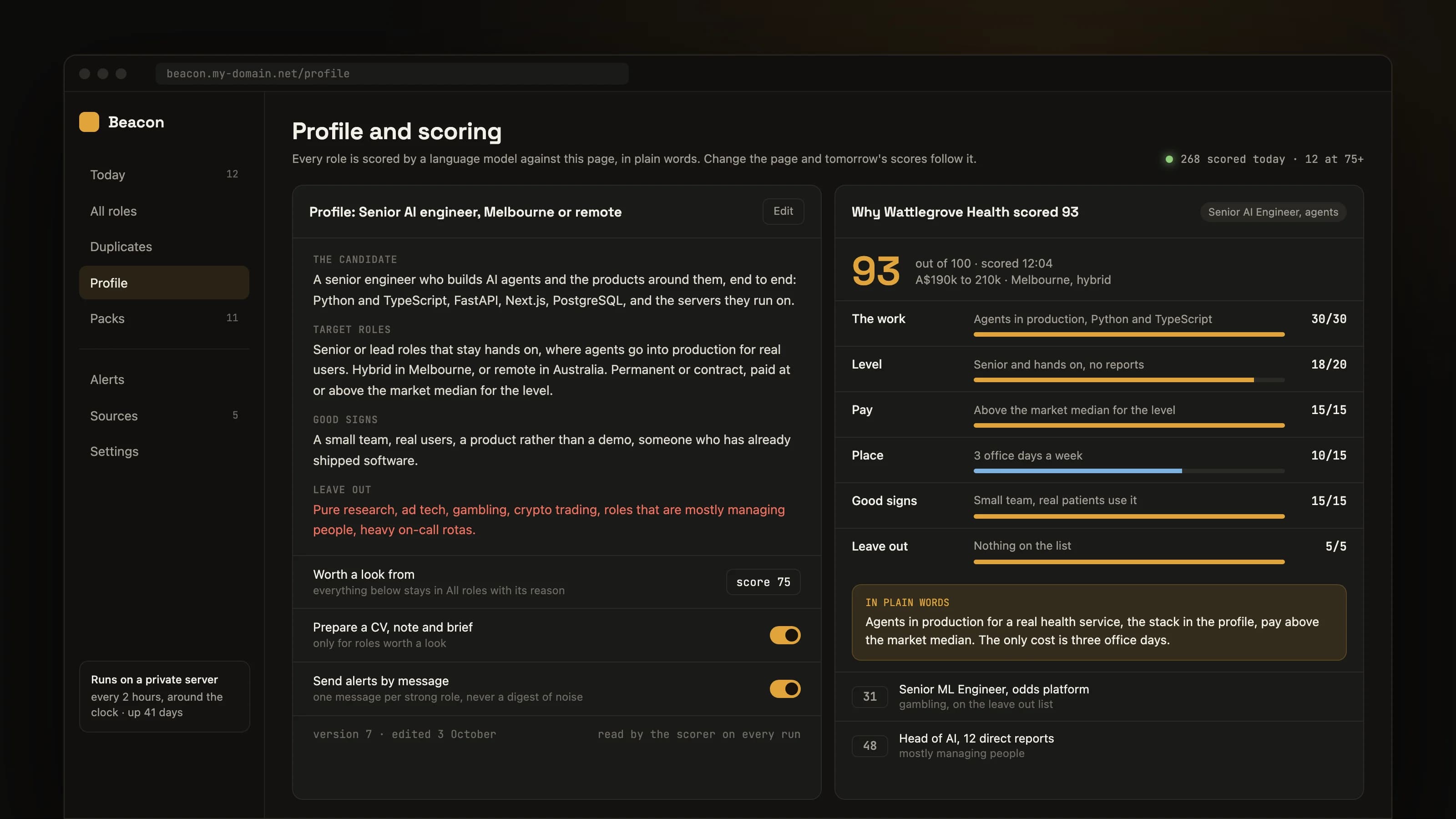1456x819 pixels.
Task: Click the Packs count badge 11
Action: [x=232, y=318]
